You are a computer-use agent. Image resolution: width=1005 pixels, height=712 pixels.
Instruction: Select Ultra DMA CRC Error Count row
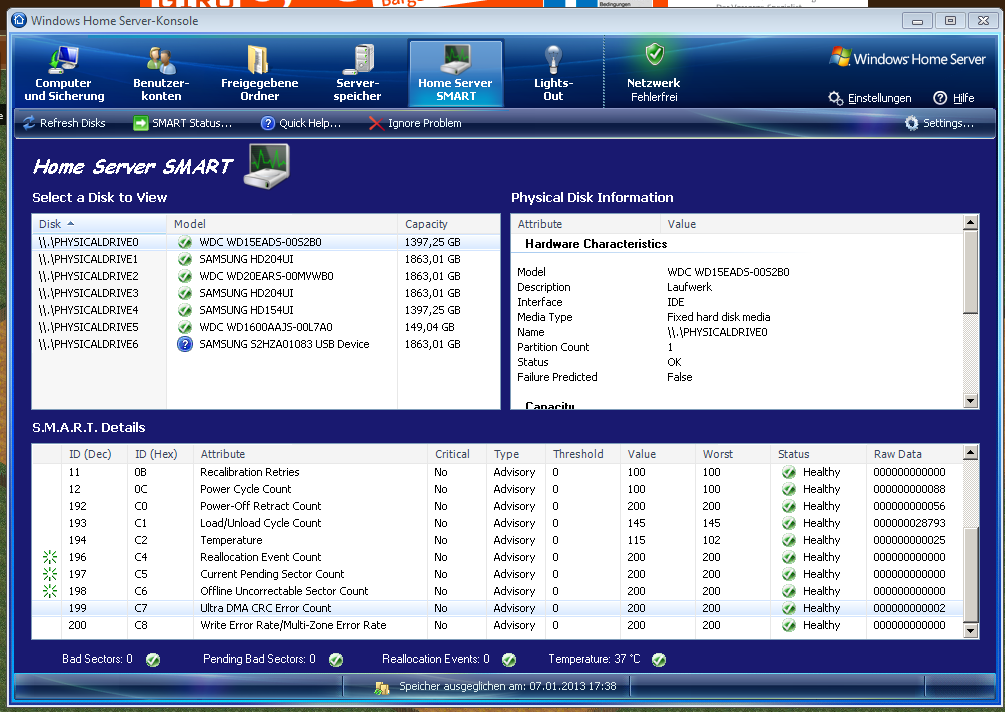pyautogui.click(x=497, y=608)
